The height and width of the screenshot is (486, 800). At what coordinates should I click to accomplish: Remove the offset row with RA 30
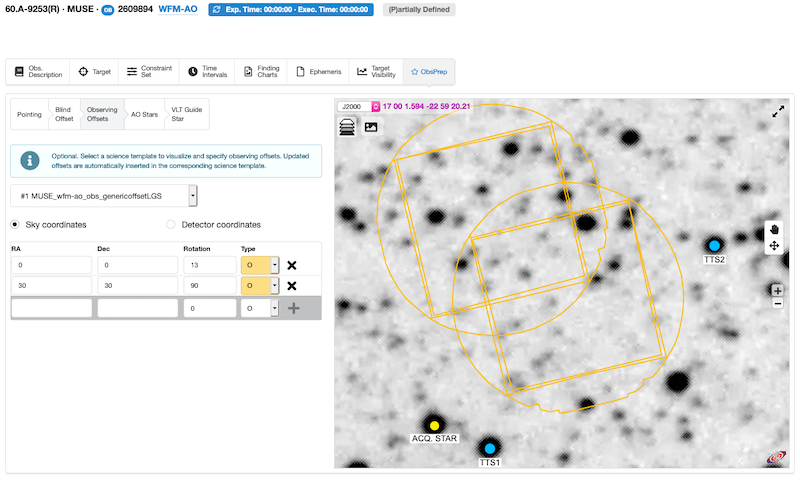(292, 286)
